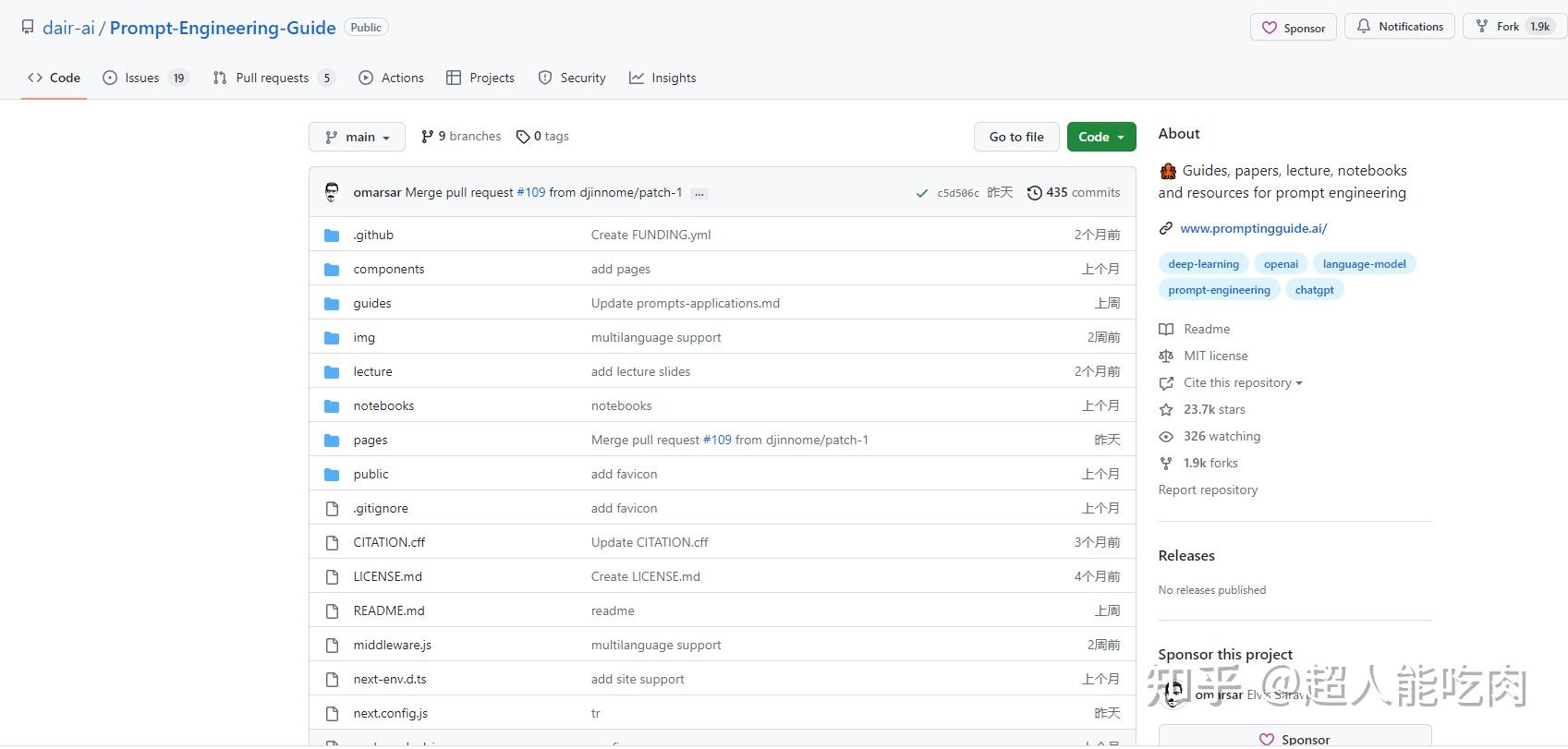The image size is (1568, 749).
Task: Click the guides folder icon
Action: pos(332,304)
